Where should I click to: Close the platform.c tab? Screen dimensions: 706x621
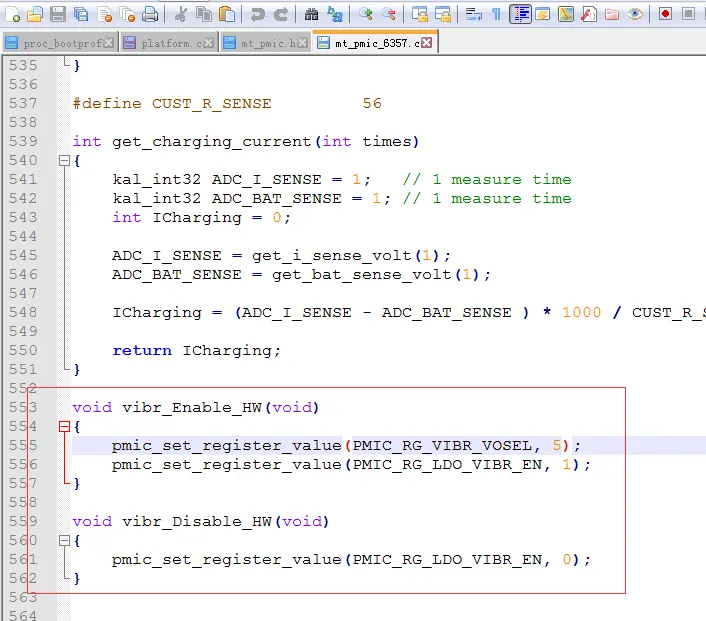[x=208, y=43]
